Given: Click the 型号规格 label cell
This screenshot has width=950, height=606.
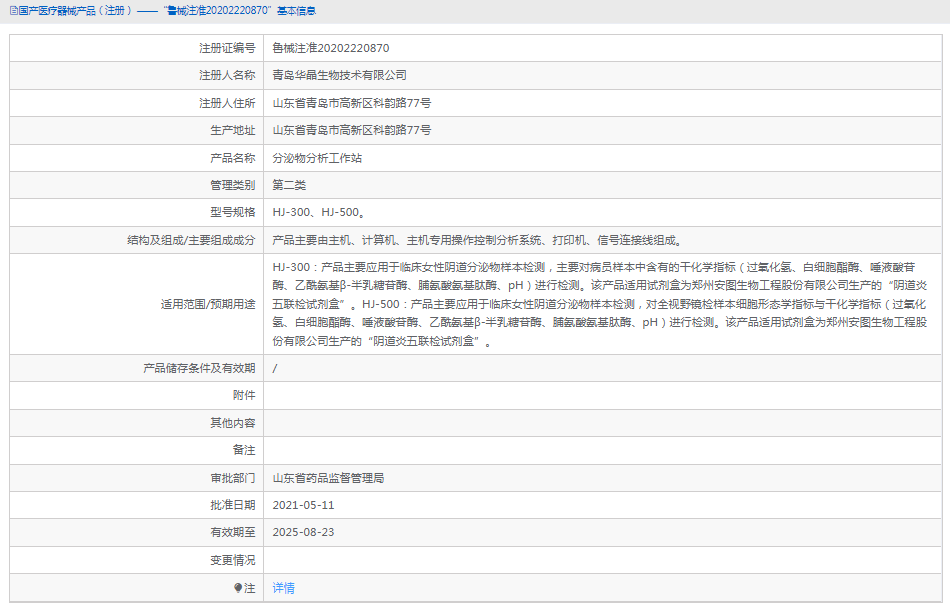Looking at the screenshot, I should tap(137, 212).
